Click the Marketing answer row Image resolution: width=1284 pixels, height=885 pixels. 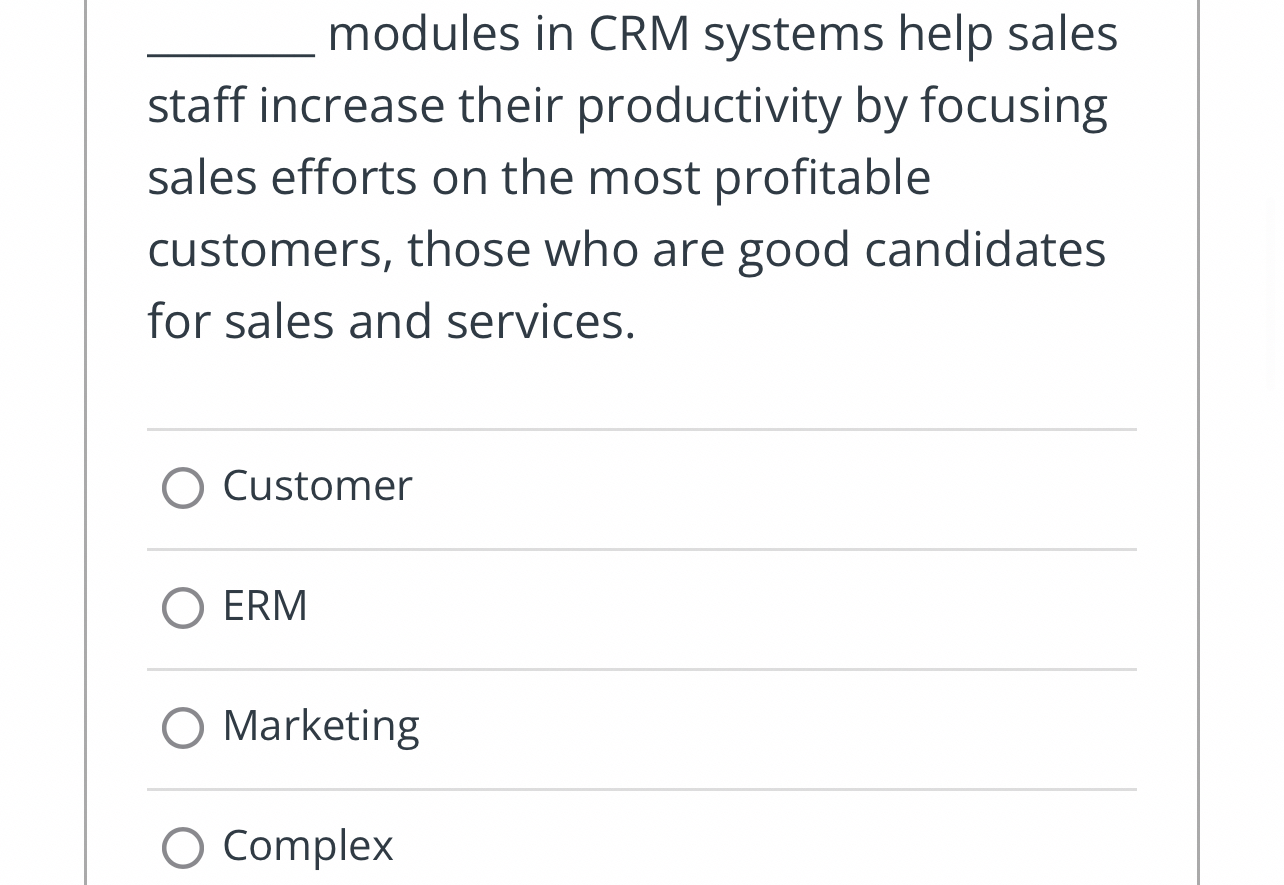(642, 728)
